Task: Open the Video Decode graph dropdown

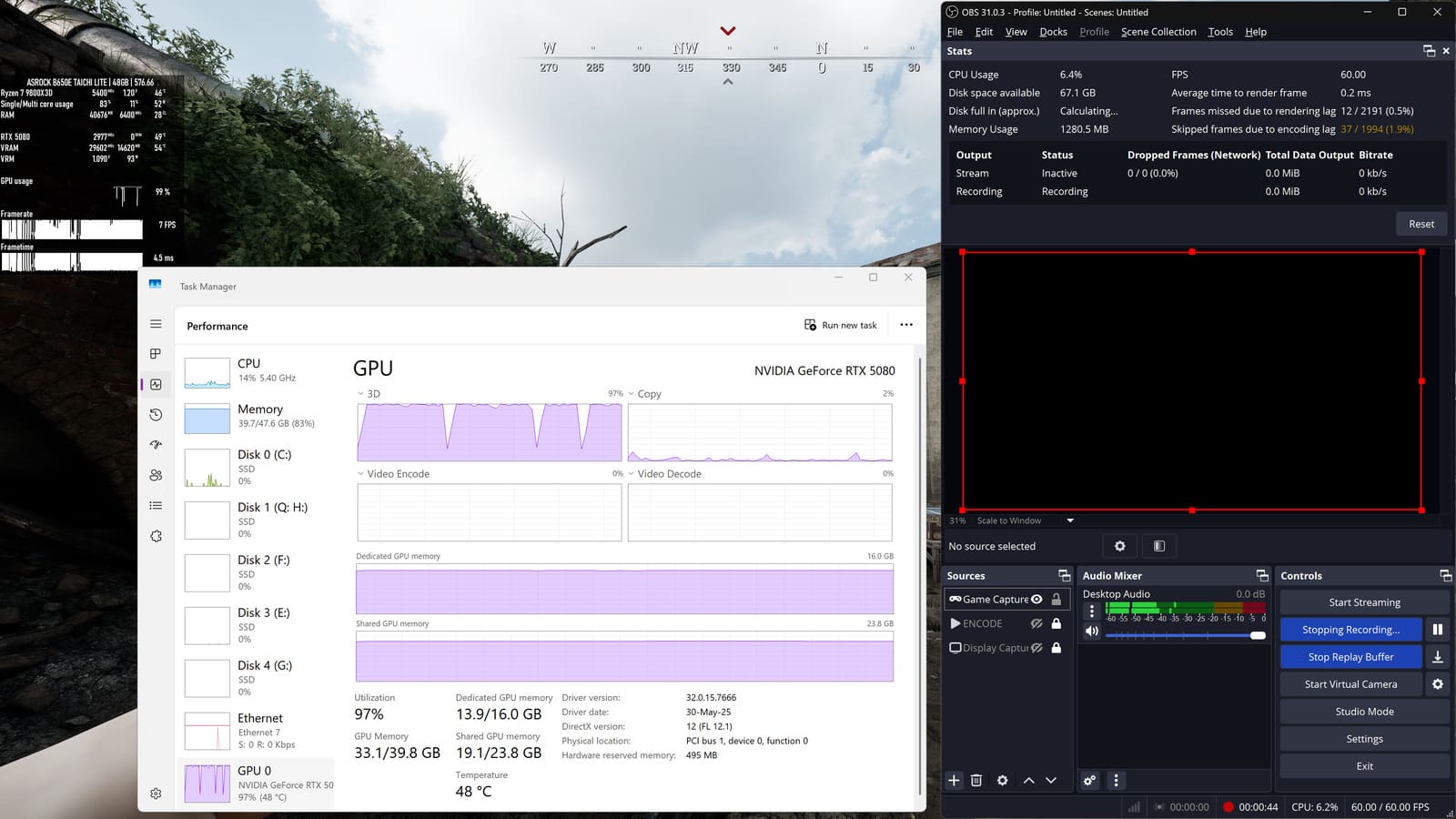Action: coord(632,473)
